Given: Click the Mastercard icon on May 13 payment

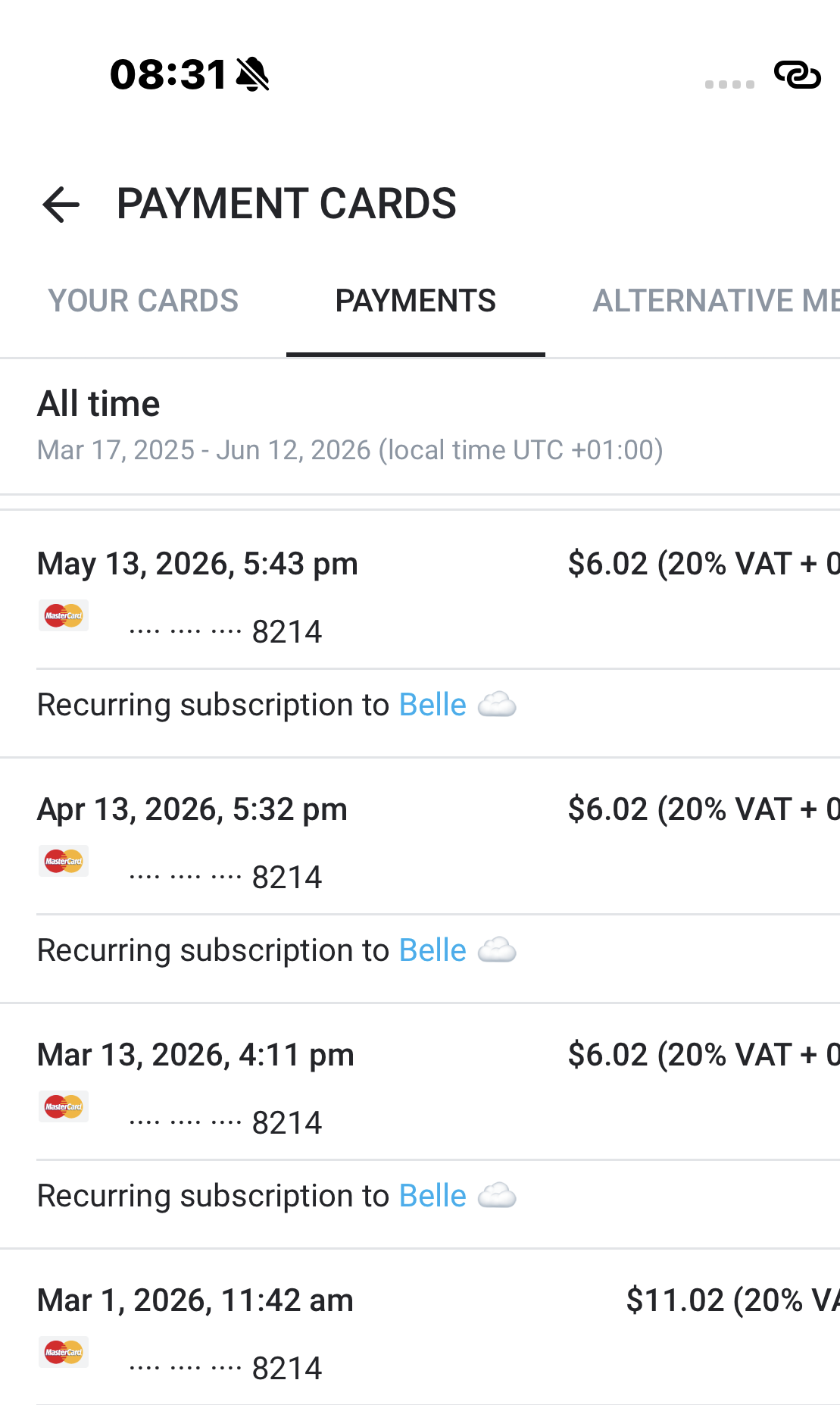Looking at the screenshot, I should click(x=64, y=615).
